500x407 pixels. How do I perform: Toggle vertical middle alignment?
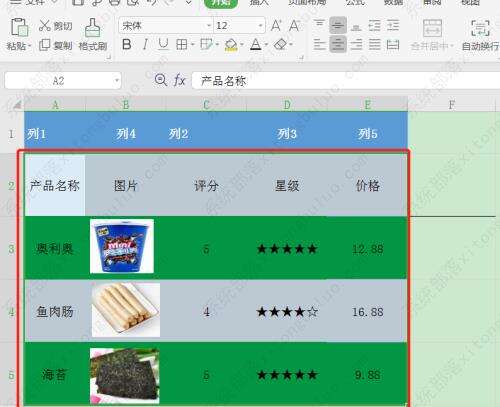[338, 25]
